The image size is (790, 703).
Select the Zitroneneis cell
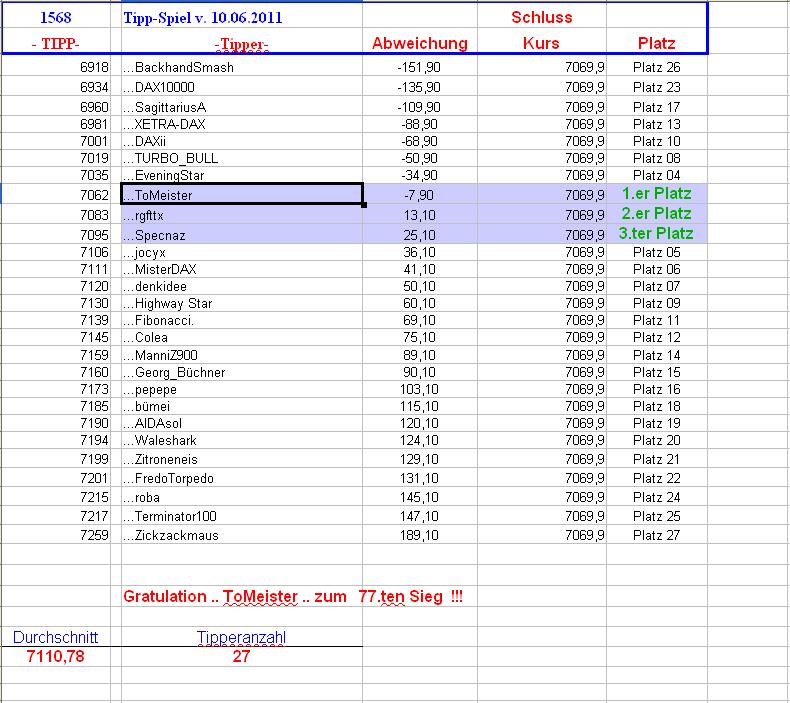(x=242, y=459)
